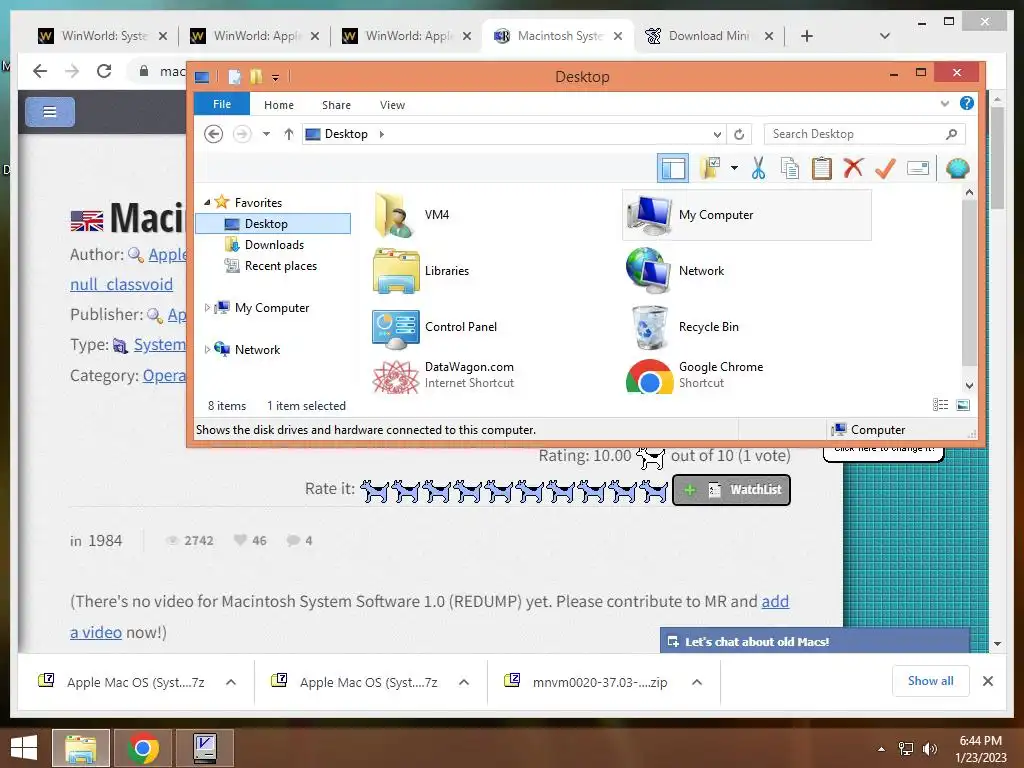Click the Paste clipboard icon
This screenshot has height=768, width=1024.
click(822, 168)
